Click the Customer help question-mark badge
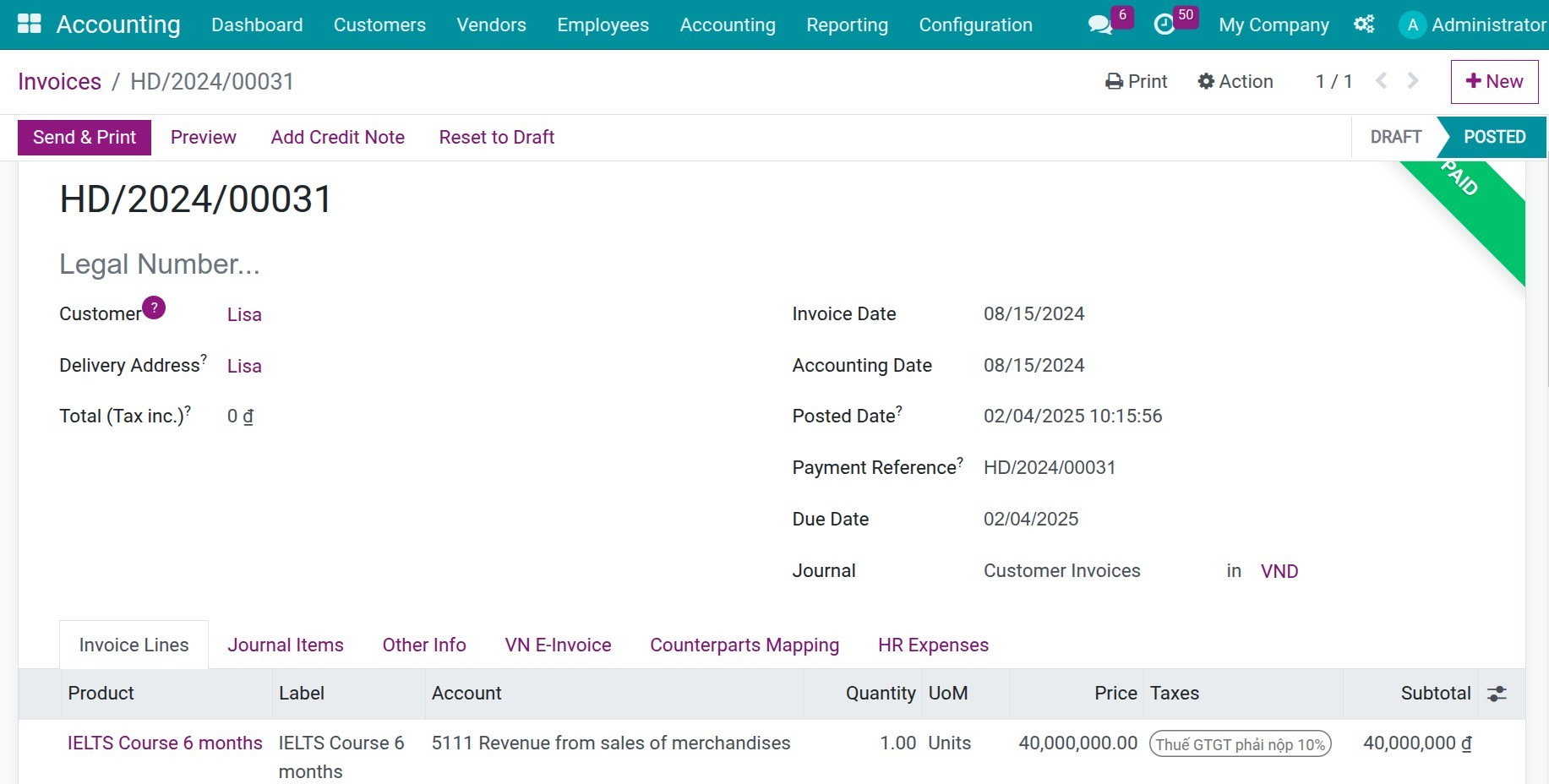Screen dimensions: 1549x784 [x=154, y=307]
